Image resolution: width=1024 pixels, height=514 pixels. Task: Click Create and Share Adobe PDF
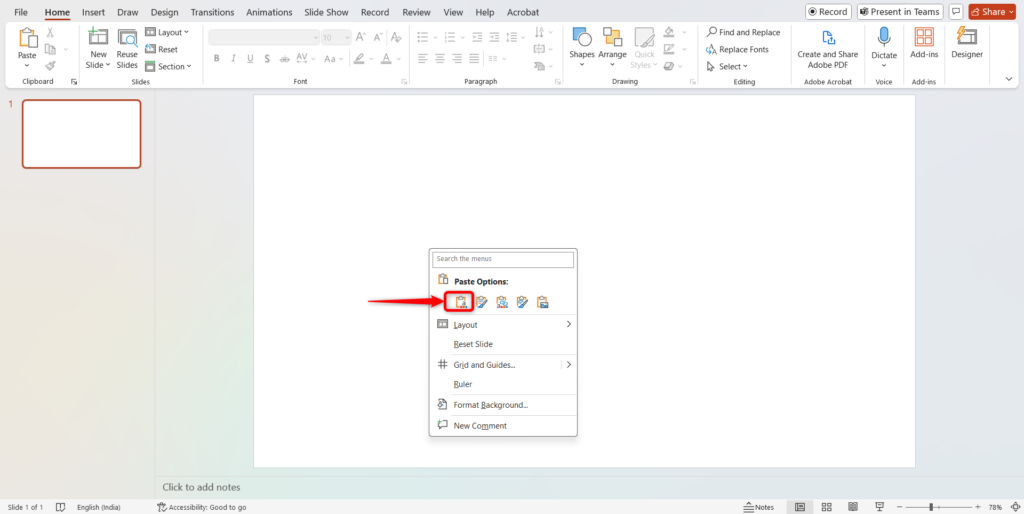(x=827, y=47)
